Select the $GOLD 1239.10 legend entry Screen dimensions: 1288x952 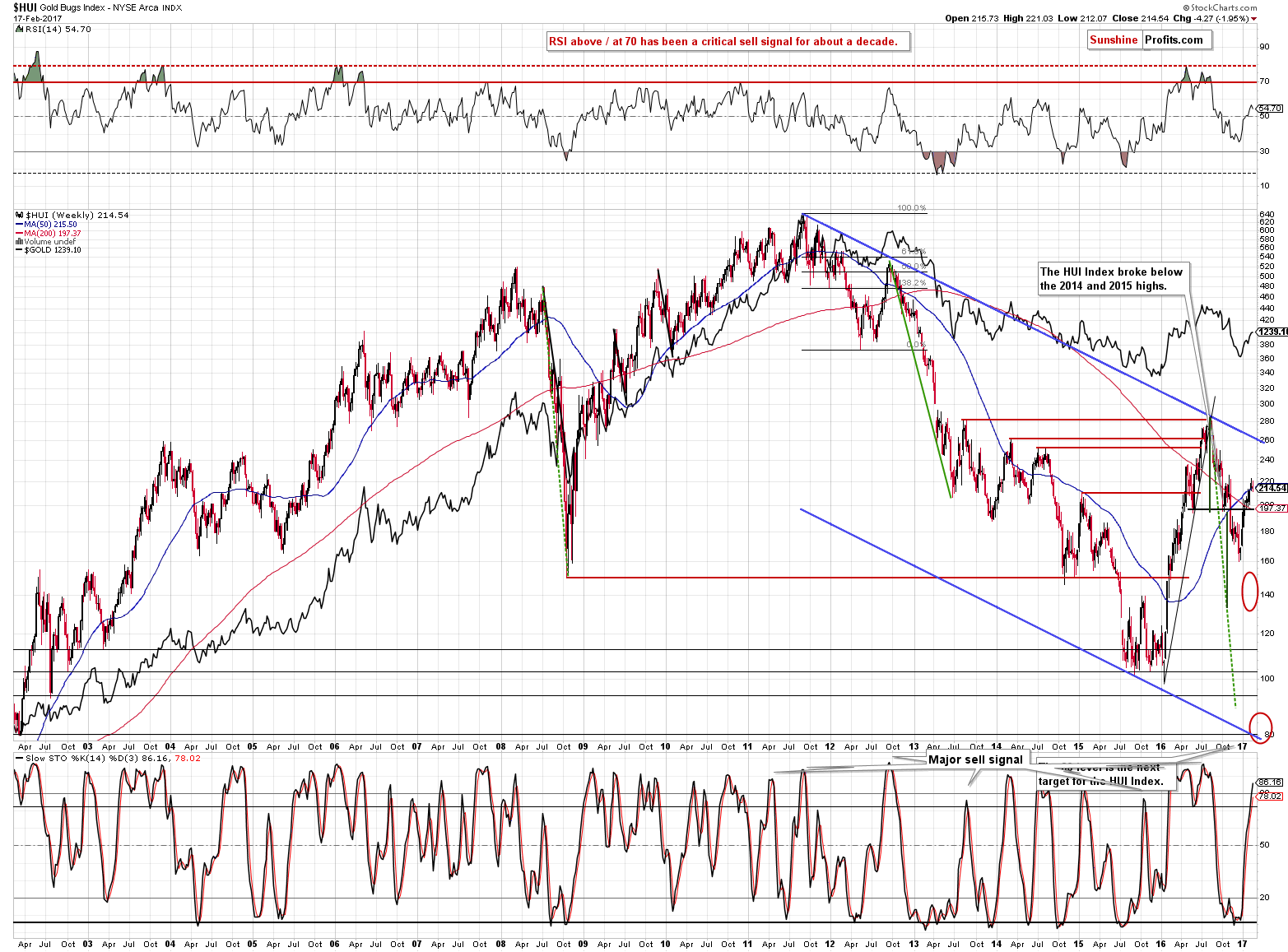(53, 250)
